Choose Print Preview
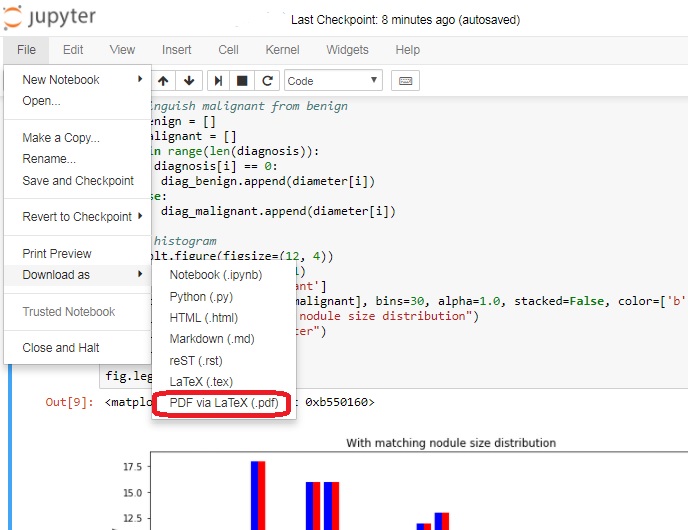Viewport: 688px width, 530px height. pos(77,254)
